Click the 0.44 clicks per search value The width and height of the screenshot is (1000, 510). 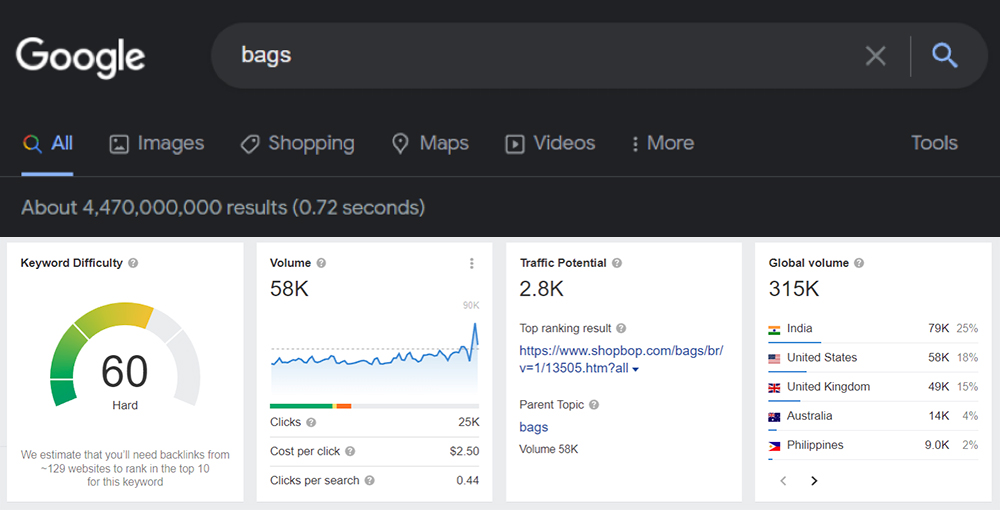[x=467, y=481]
